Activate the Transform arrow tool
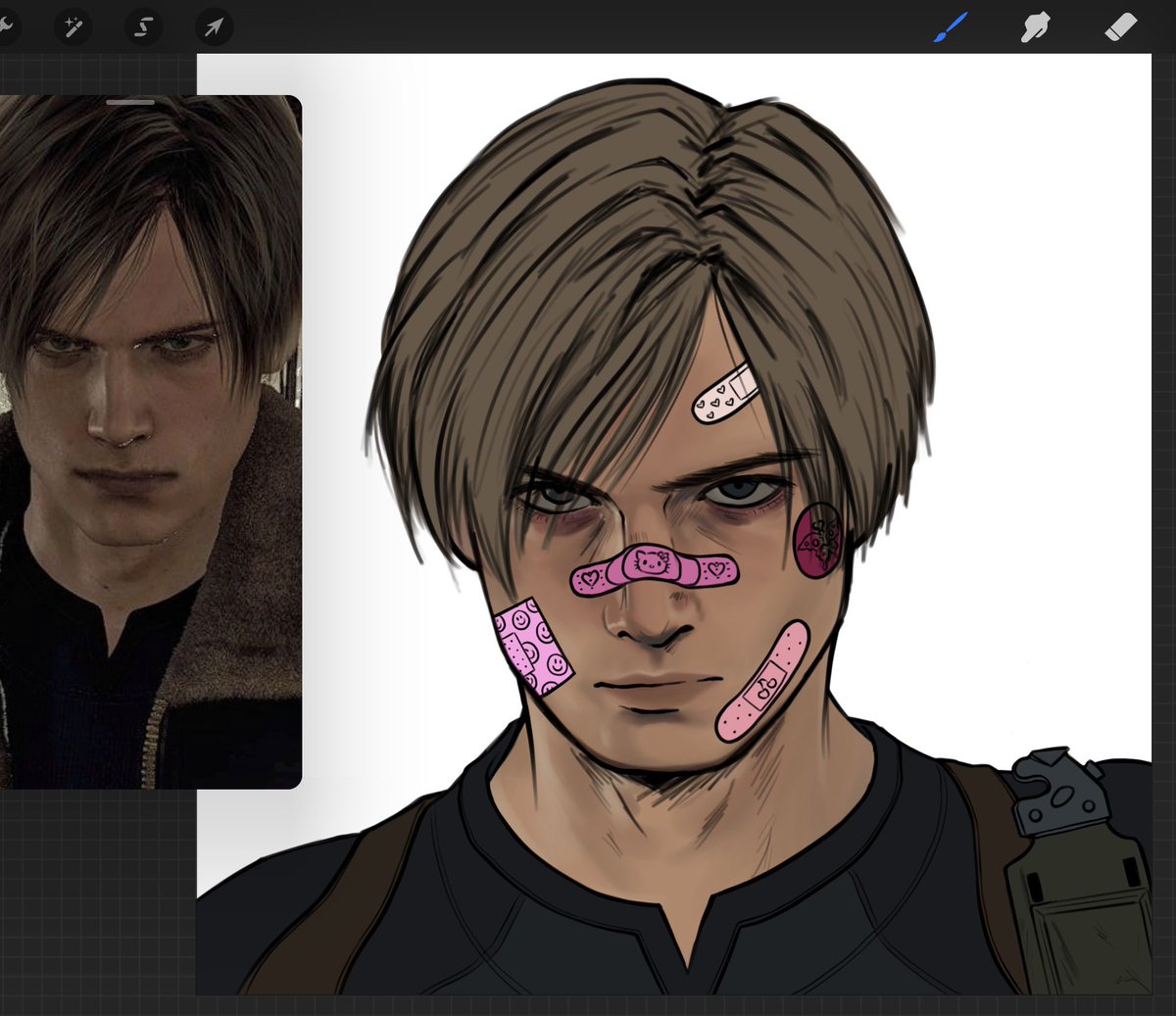Viewport: 1176px width, 1016px height. (214, 27)
